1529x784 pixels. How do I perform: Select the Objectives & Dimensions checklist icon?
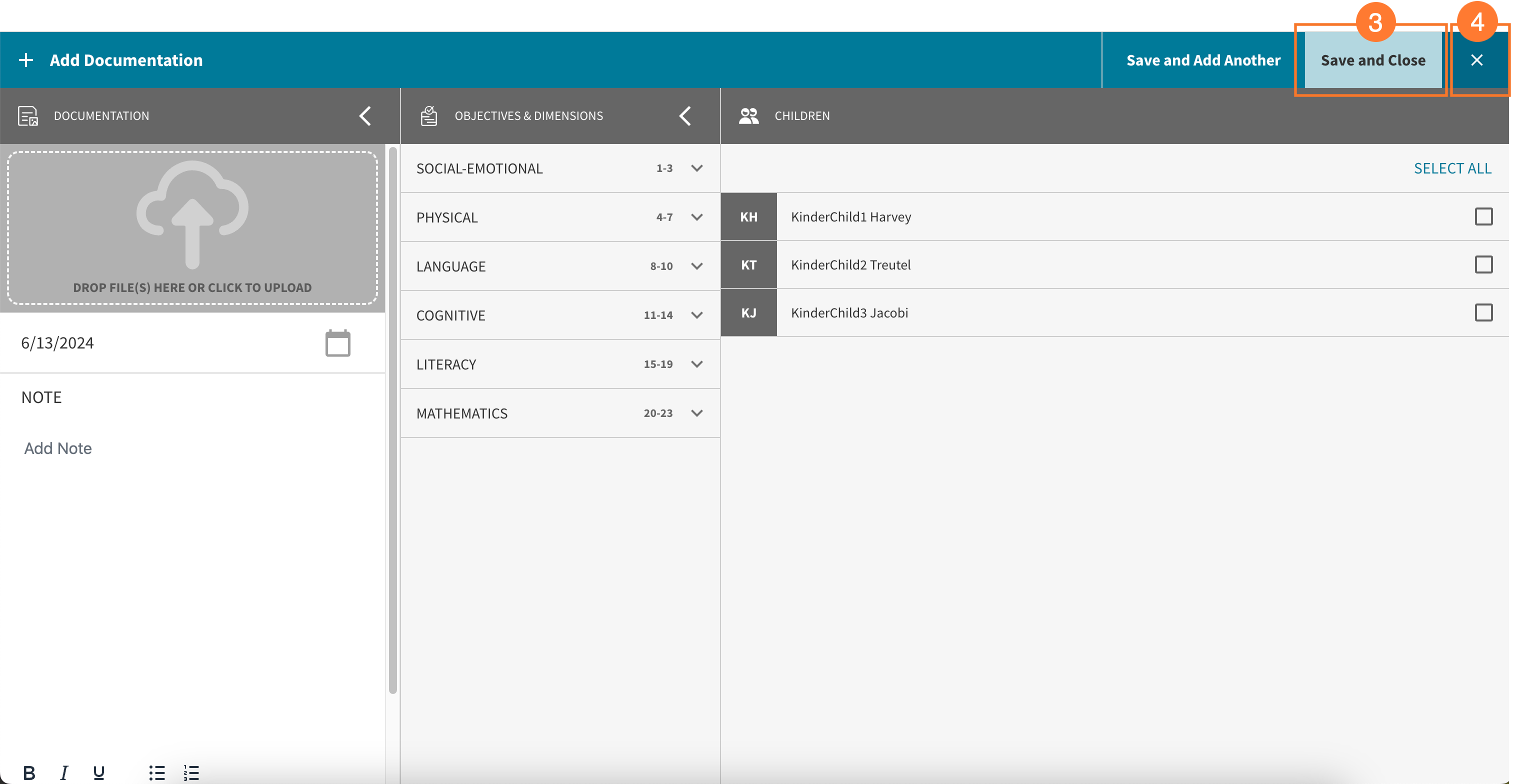coord(429,115)
